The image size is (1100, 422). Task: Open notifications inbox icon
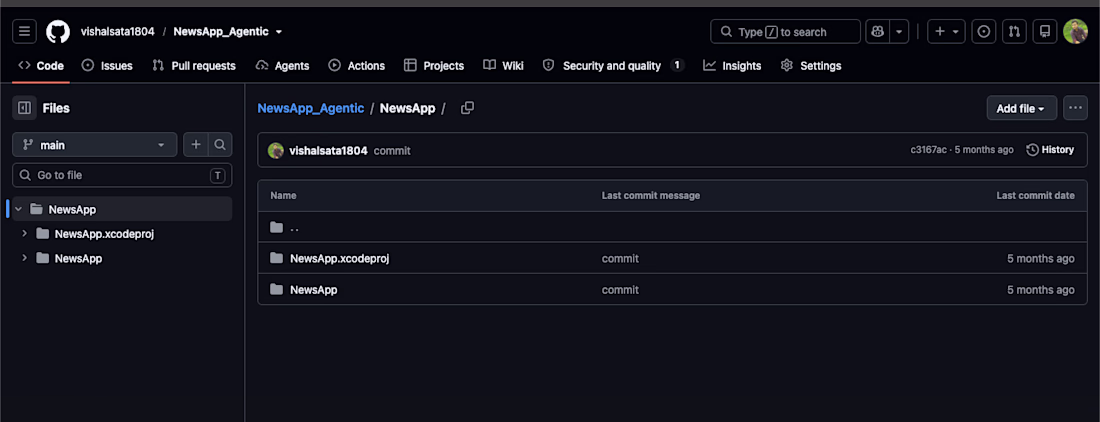click(1045, 32)
